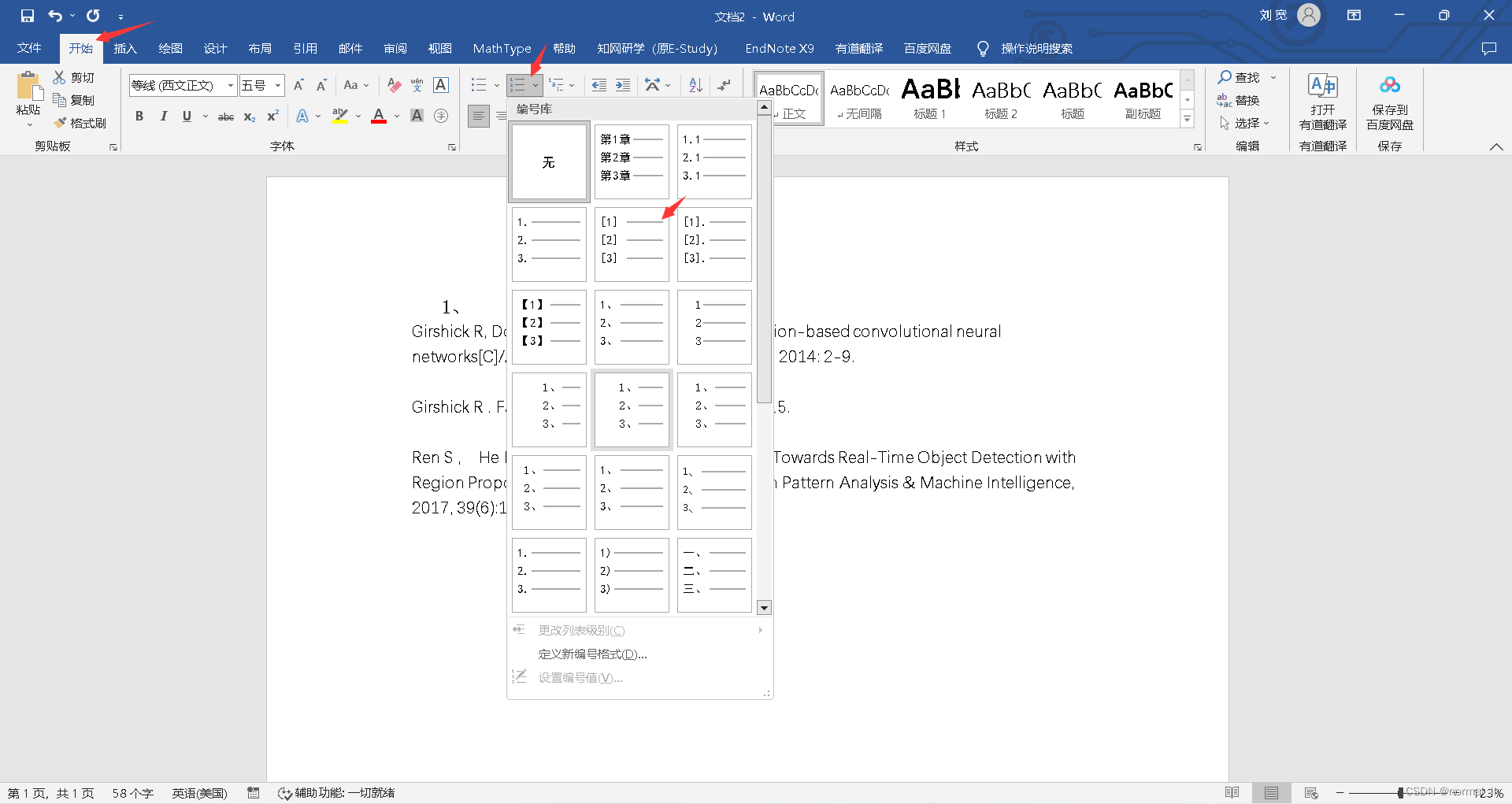Open the font name dropdown
Viewport: 1512px width, 804px height.
point(231,85)
